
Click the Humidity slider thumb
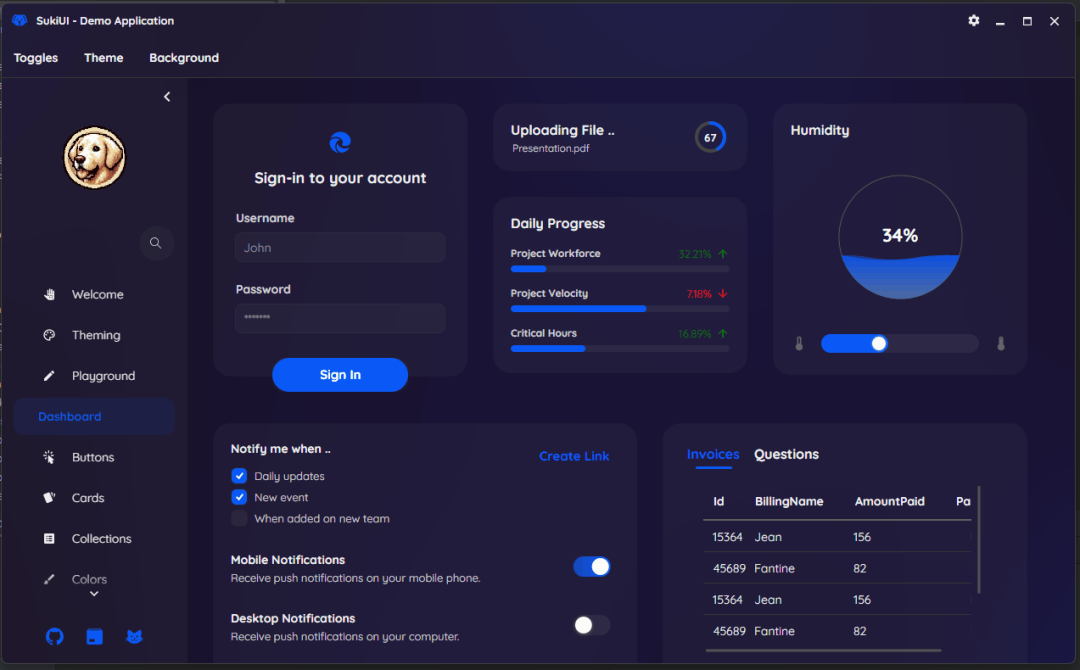point(878,344)
